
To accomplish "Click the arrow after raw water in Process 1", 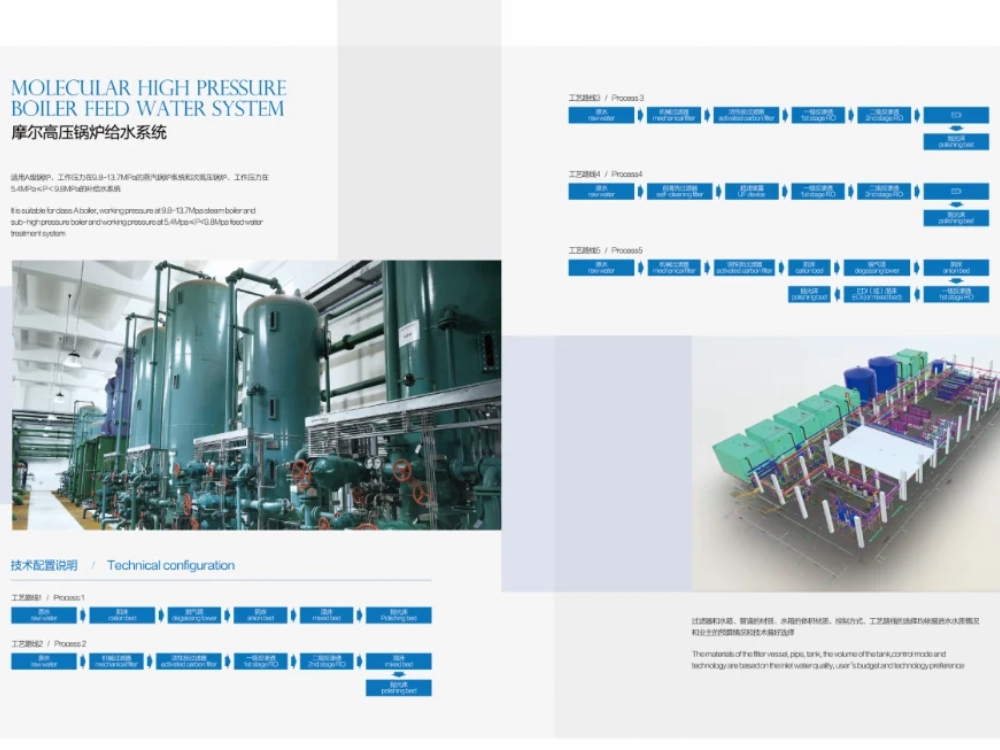I will coord(82,615).
